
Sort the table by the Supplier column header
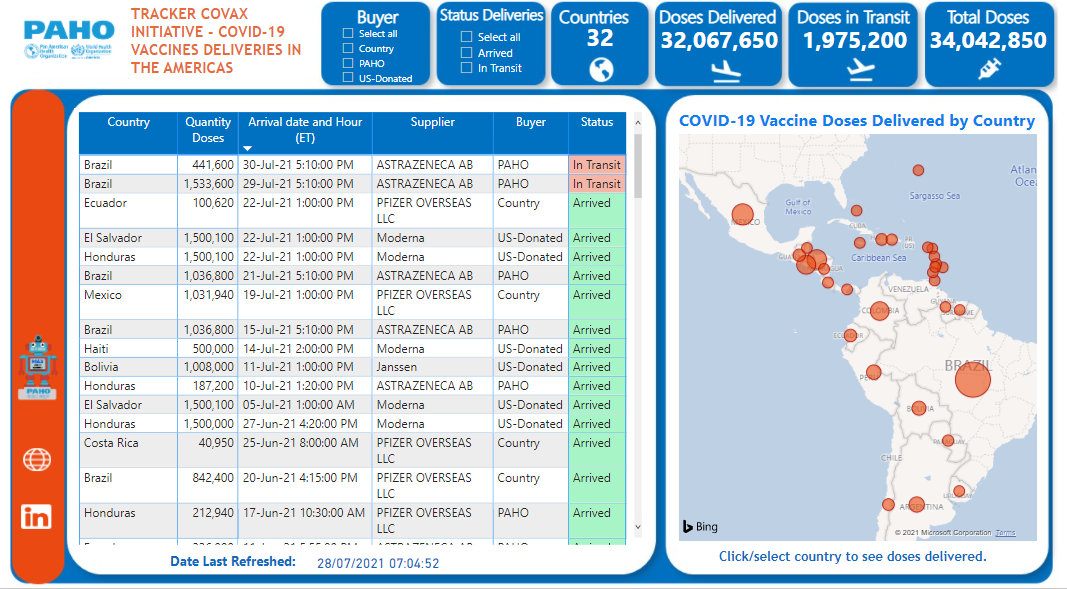(432, 122)
